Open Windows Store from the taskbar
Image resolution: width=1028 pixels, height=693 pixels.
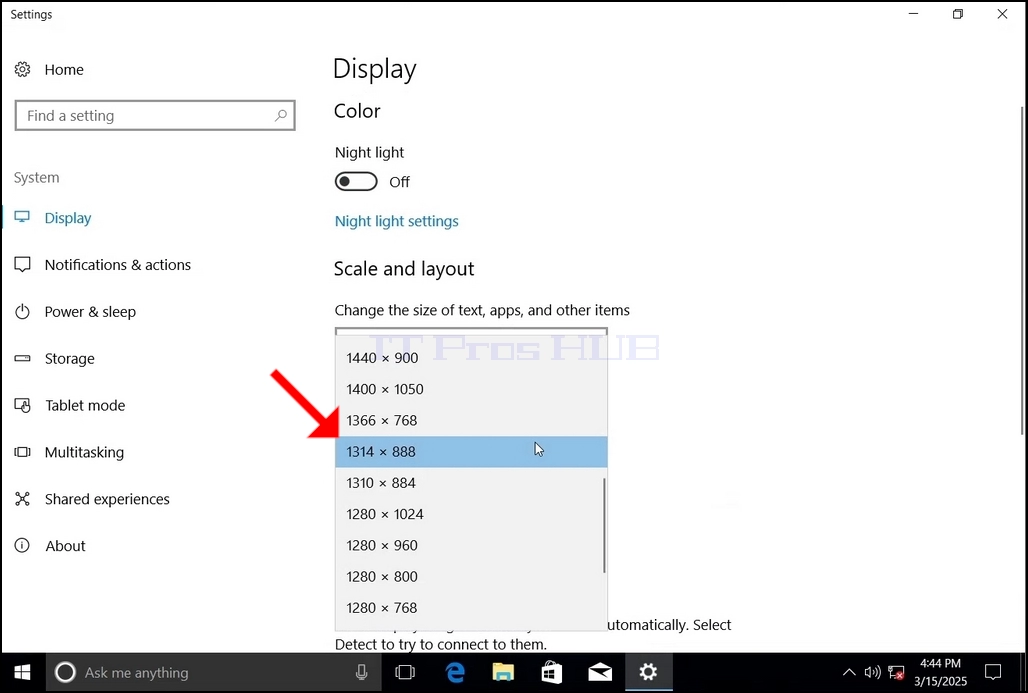(551, 673)
